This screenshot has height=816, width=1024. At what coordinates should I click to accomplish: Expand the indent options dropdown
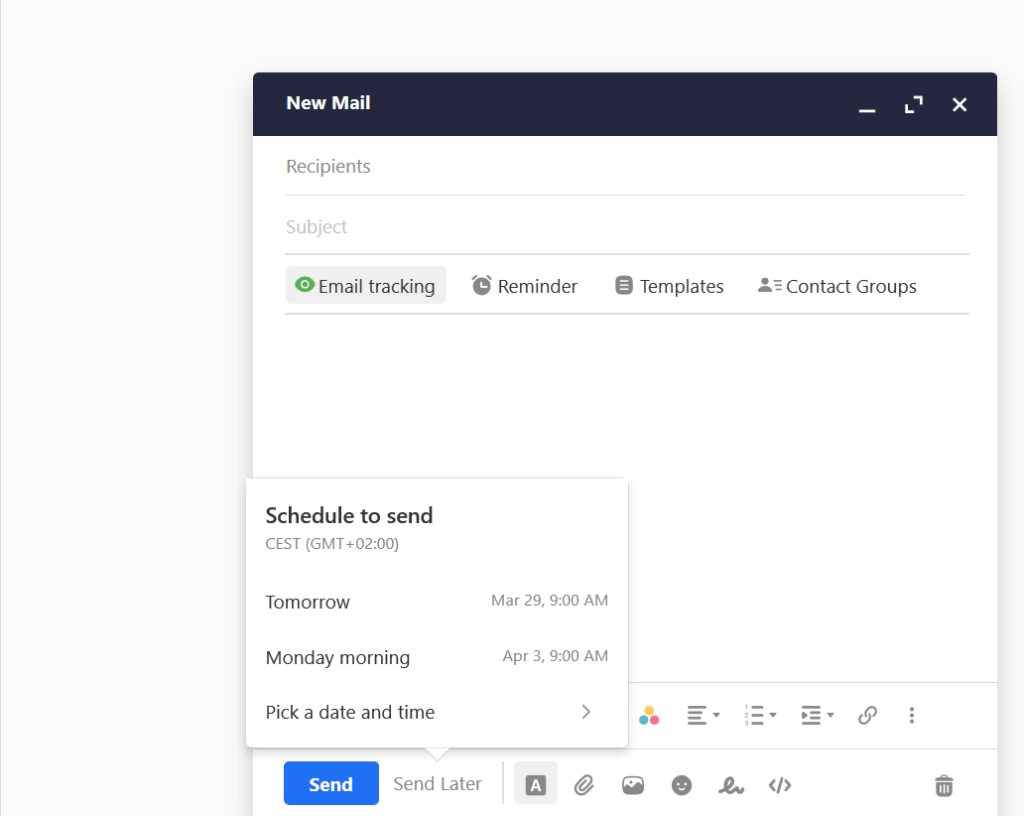[x=817, y=715]
